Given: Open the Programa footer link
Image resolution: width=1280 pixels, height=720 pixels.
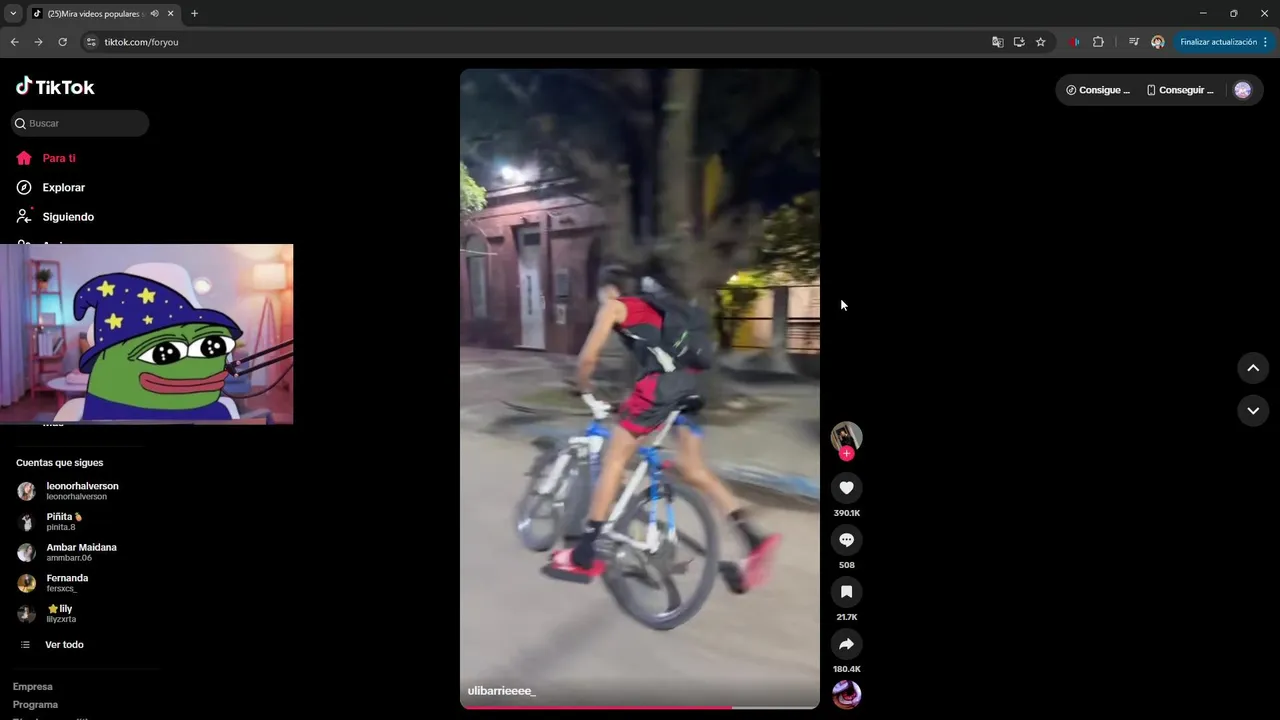Looking at the screenshot, I should click(x=35, y=705).
